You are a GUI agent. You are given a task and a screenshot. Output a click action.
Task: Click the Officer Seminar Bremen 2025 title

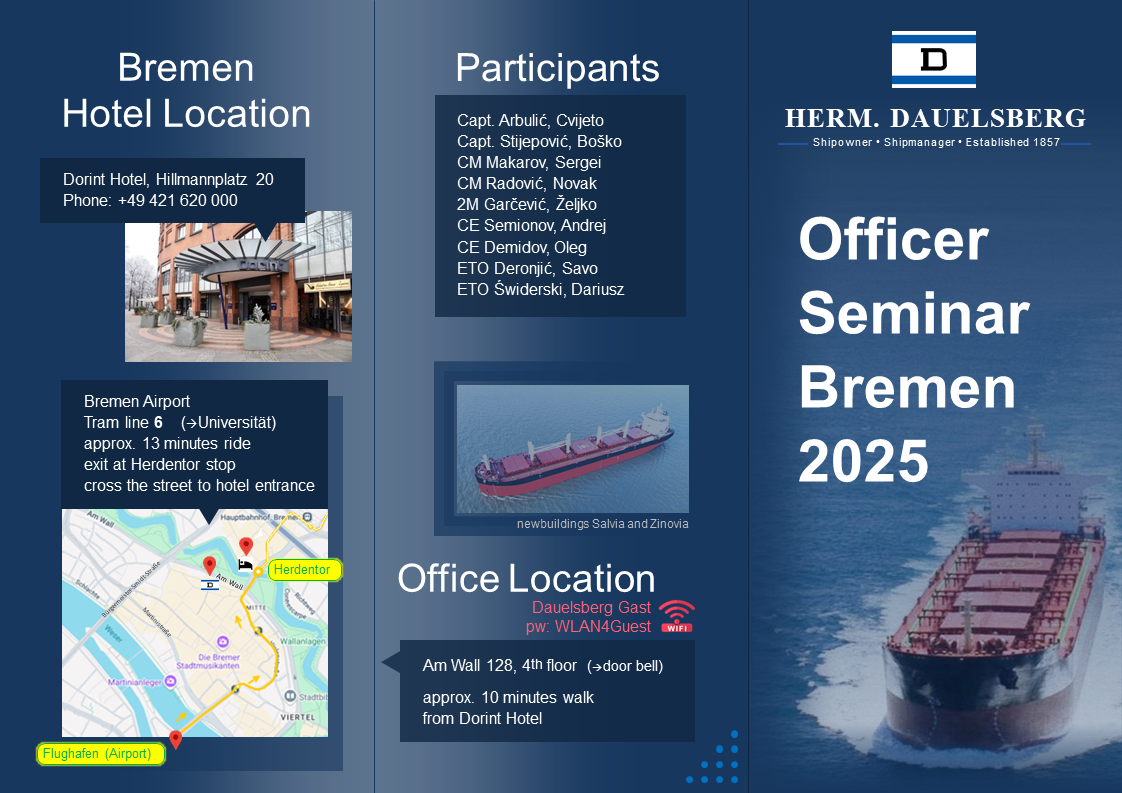(x=912, y=350)
